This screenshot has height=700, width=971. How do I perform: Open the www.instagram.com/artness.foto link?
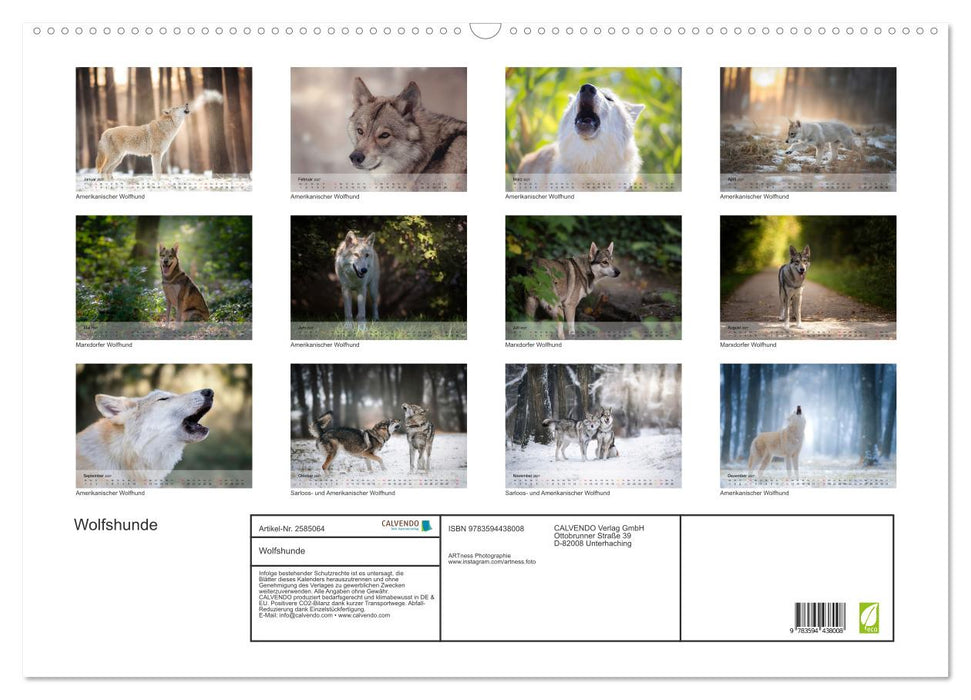(x=492, y=562)
